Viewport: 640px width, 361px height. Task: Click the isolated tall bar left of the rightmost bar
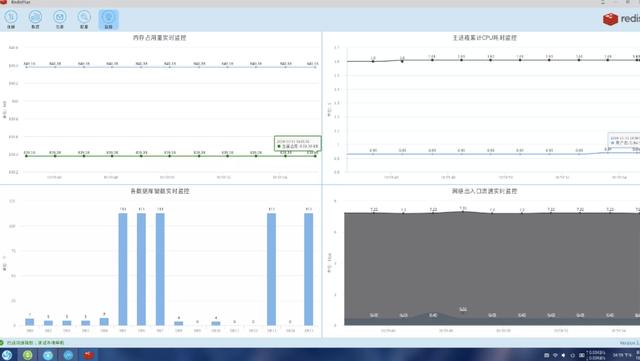271,269
